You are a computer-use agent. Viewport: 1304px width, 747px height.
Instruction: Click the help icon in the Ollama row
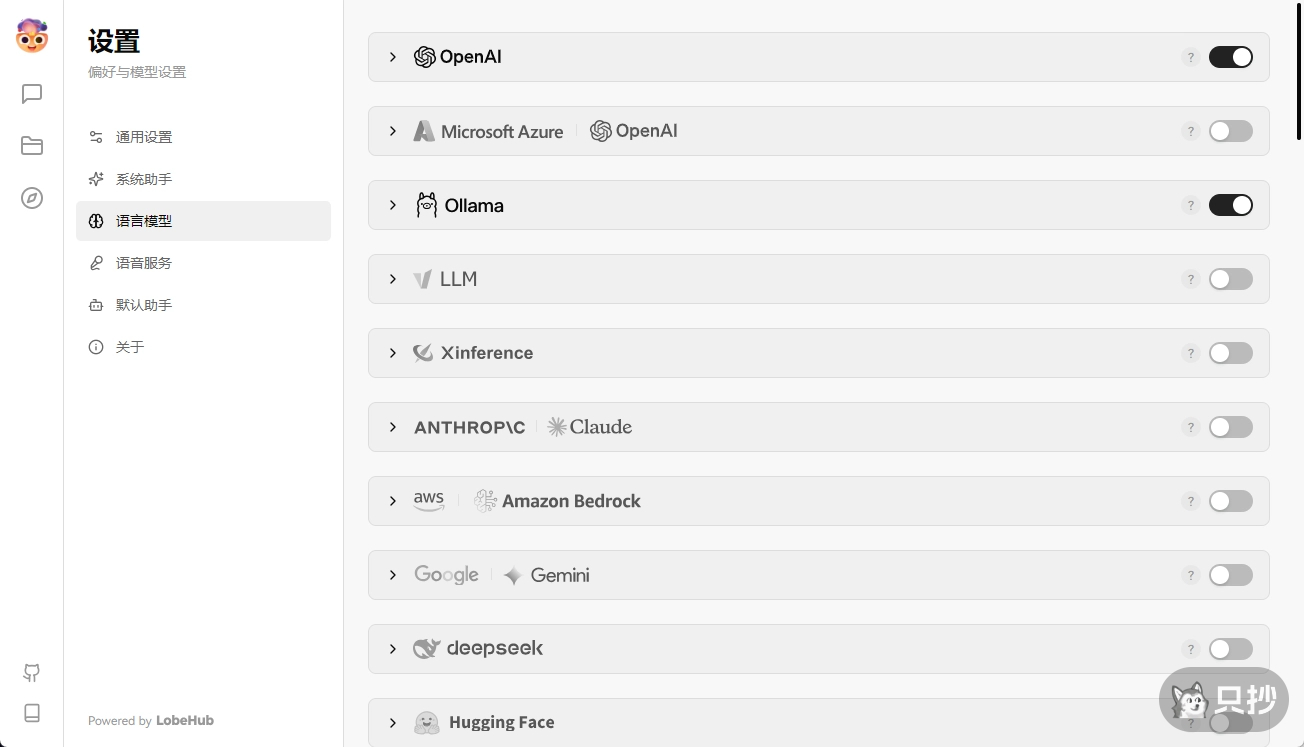[x=1190, y=205]
